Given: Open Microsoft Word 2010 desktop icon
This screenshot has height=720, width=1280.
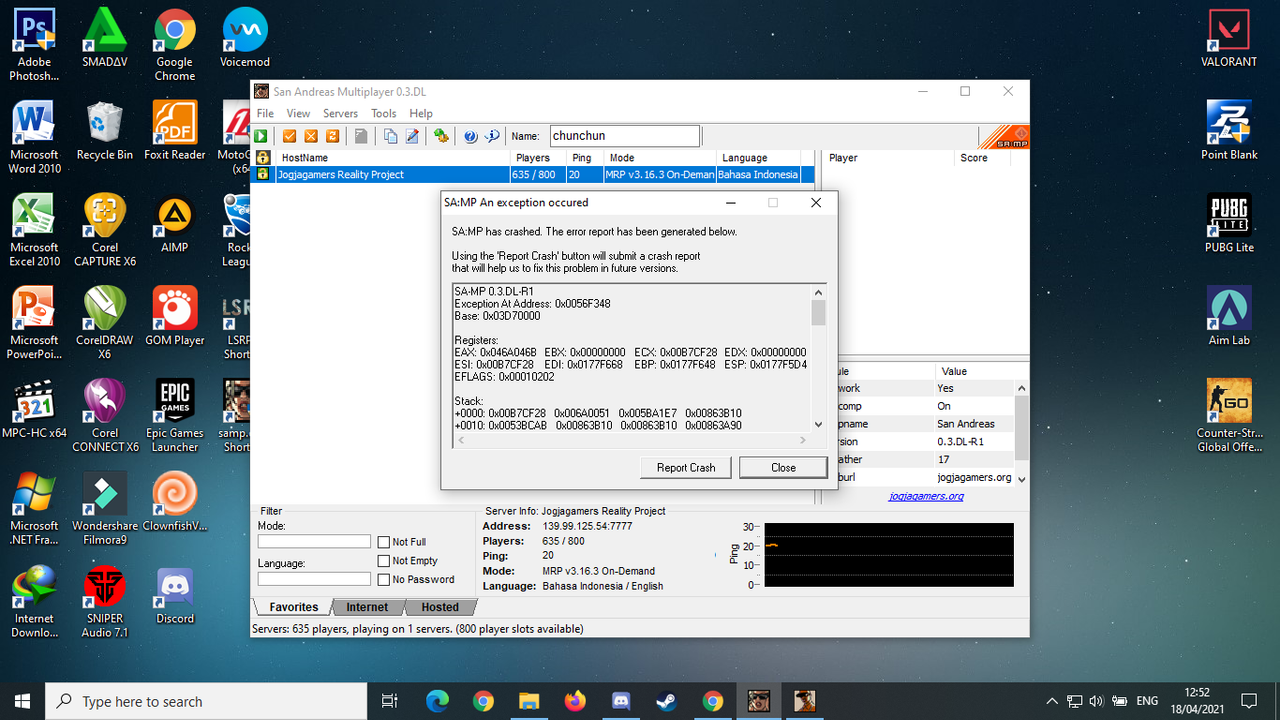Looking at the screenshot, I should click(34, 138).
